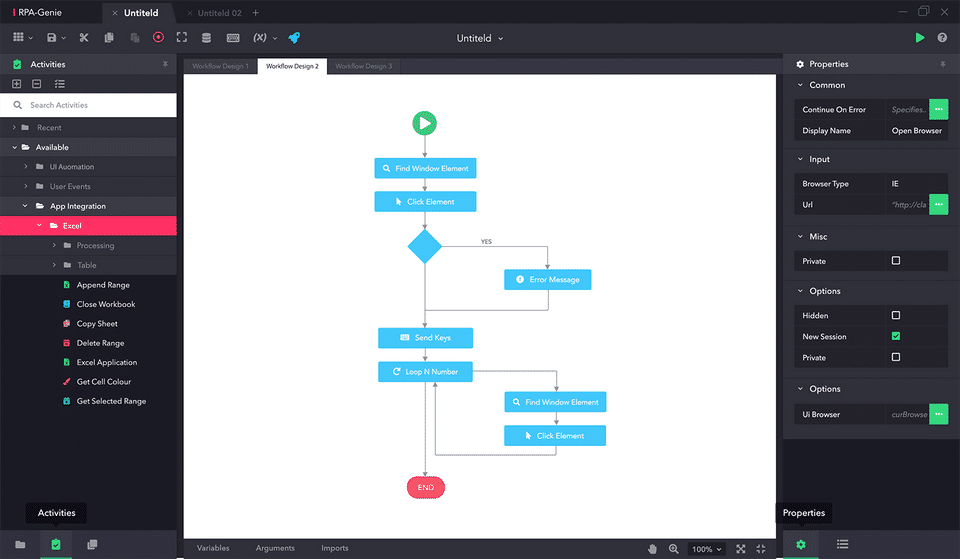
Task: Select the Properties gear icon at bottom
Action: [801, 544]
